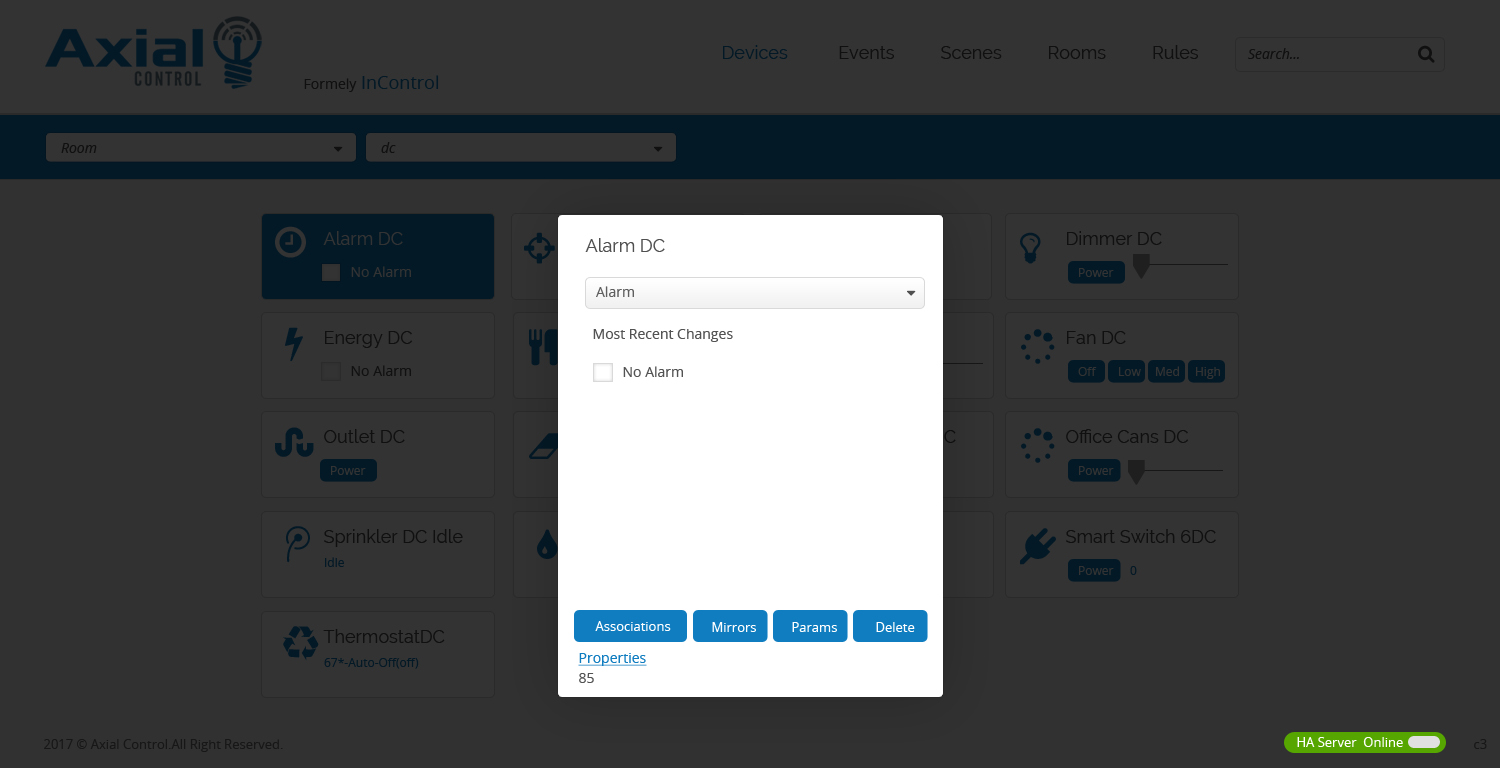
Task: Tick the No Alarm checkbox in the dialog
Action: 603,372
